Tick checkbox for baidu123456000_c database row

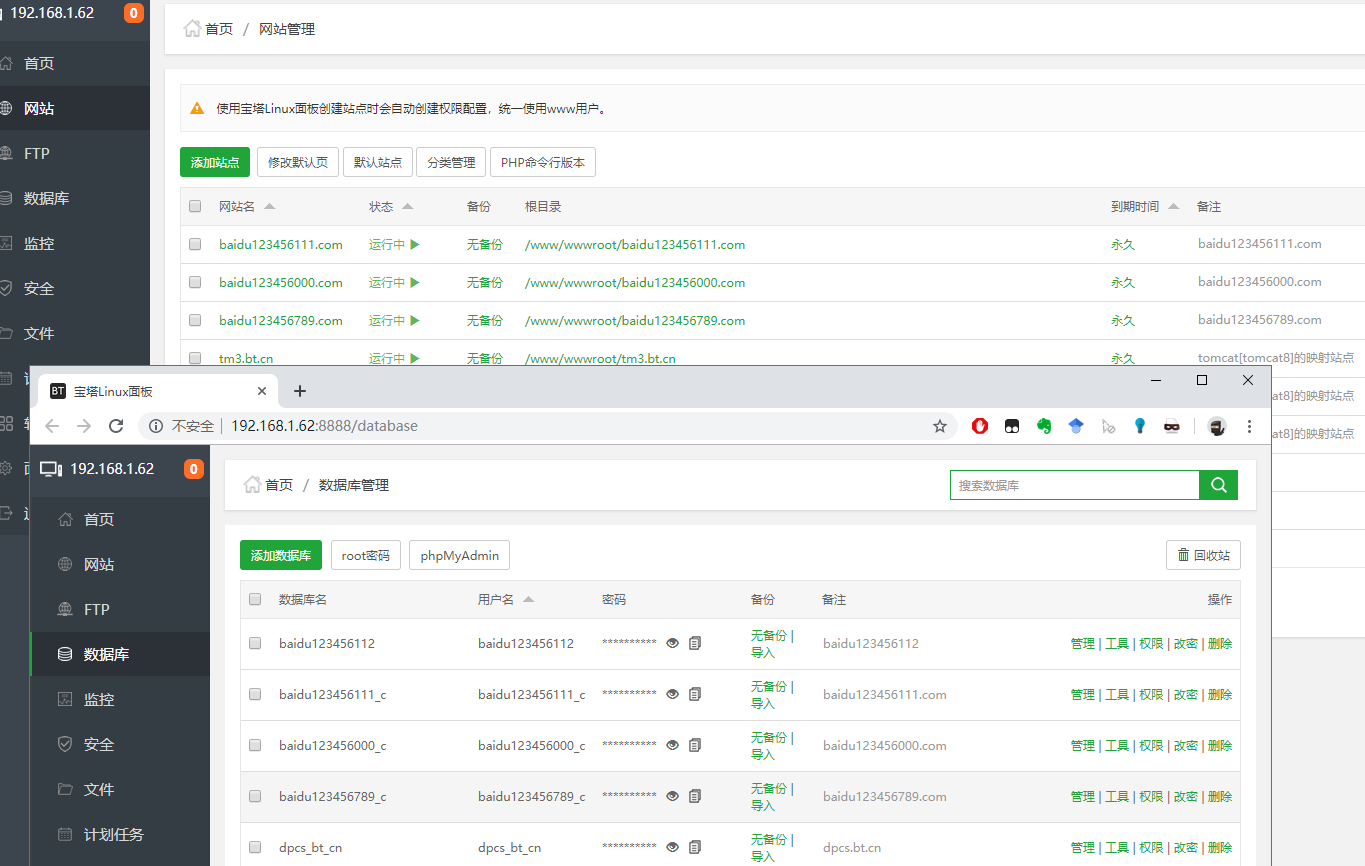[x=255, y=745]
